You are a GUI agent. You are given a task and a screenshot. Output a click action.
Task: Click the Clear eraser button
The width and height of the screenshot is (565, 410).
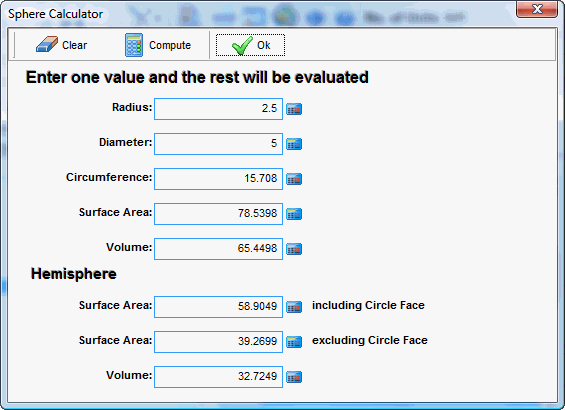pyautogui.click(x=62, y=45)
